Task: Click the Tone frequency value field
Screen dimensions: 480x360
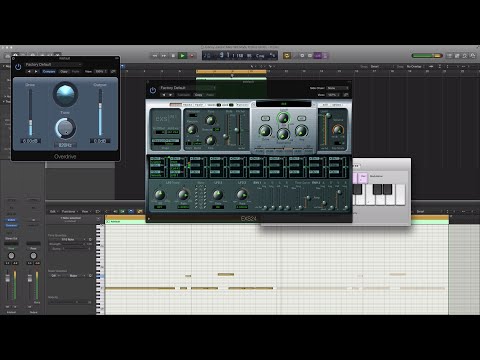Action: [x=65, y=145]
